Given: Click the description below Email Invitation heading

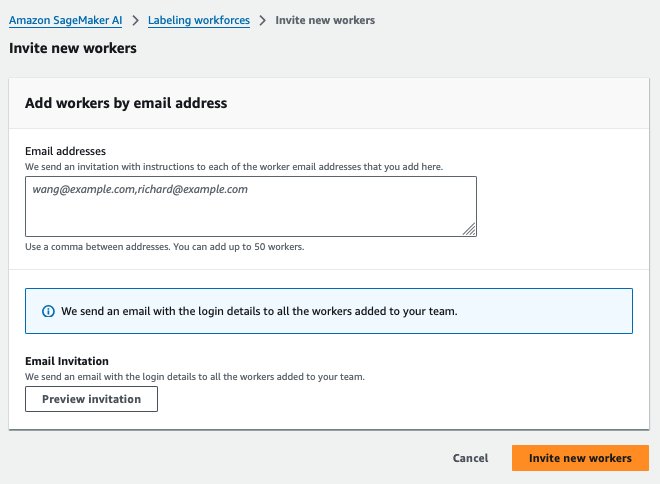Looking at the screenshot, I should point(195,377).
